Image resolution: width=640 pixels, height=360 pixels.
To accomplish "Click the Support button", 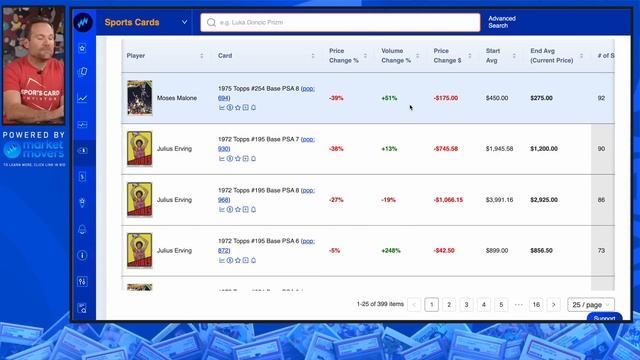I will click(x=604, y=317).
